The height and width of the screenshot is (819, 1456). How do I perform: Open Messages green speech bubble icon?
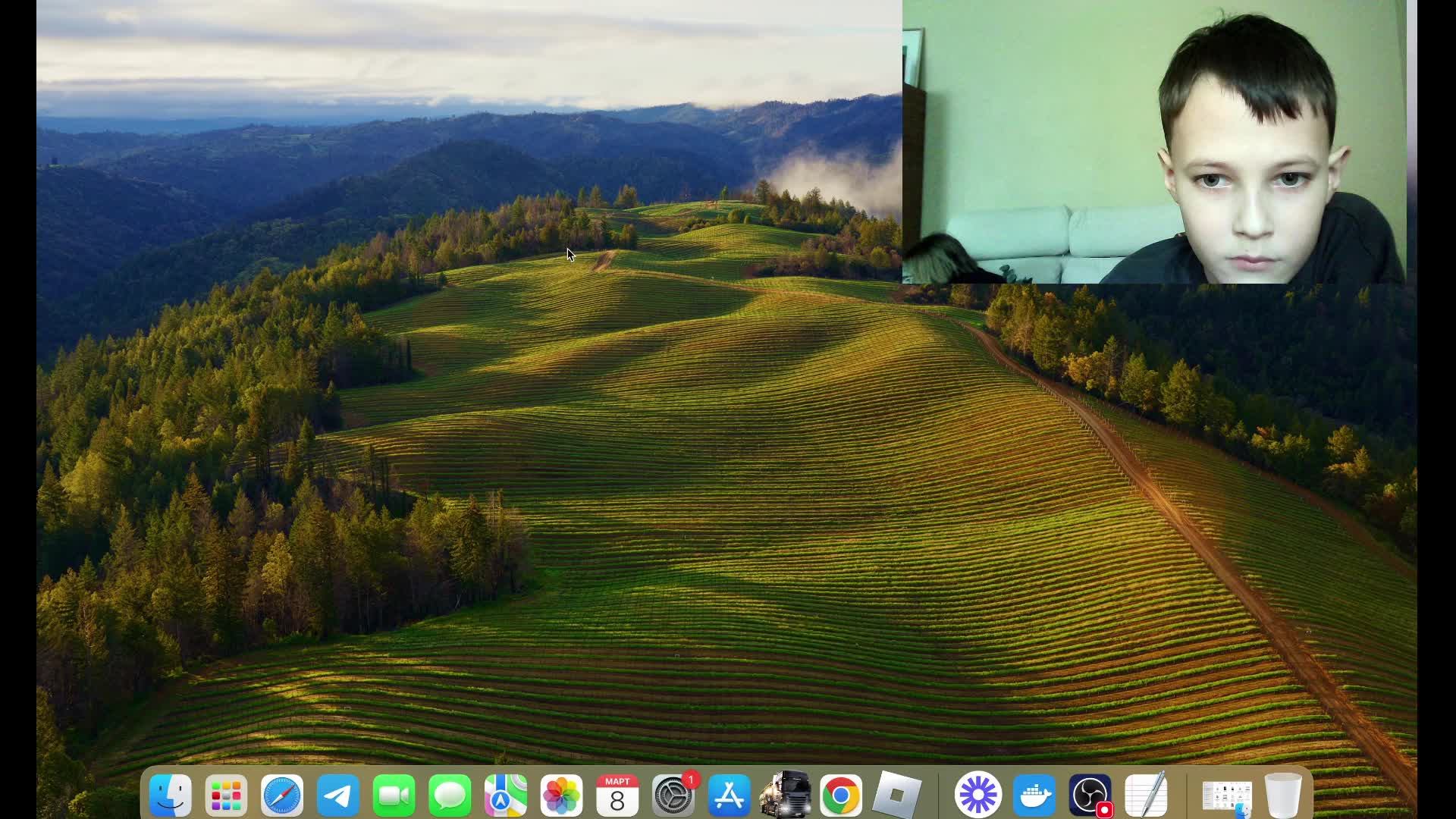point(450,795)
